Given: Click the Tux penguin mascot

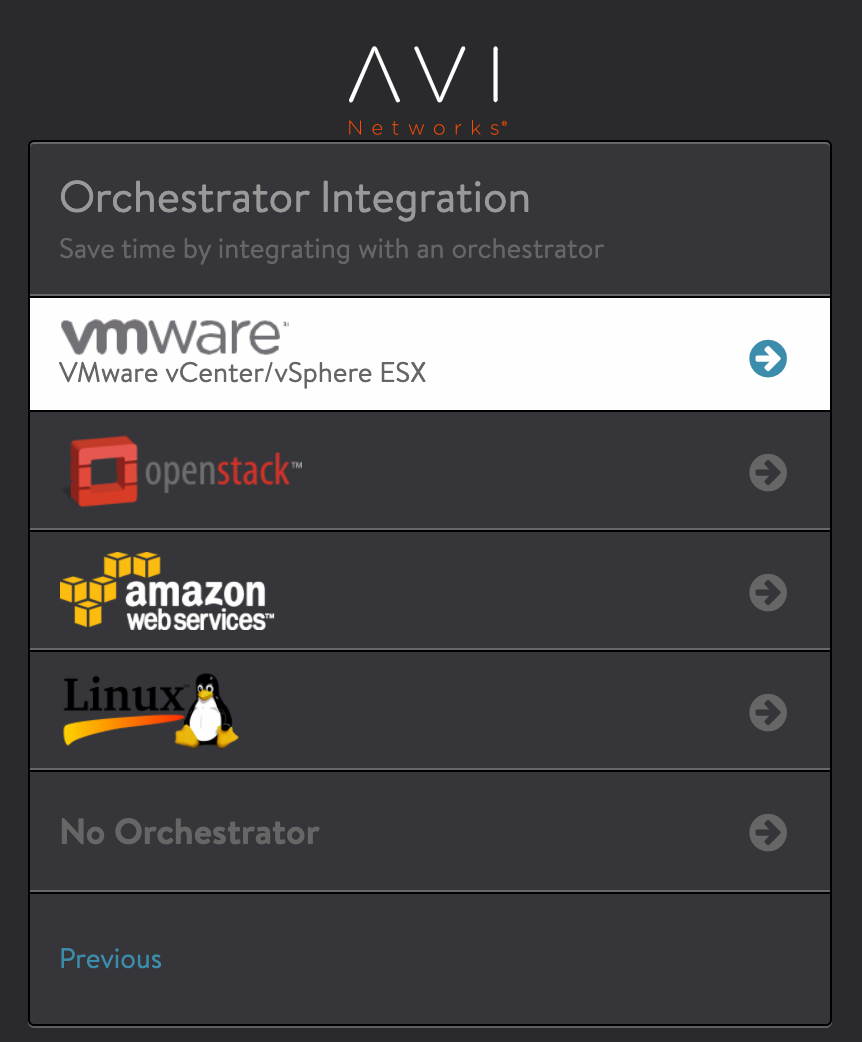Looking at the screenshot, I should [208, 710].
